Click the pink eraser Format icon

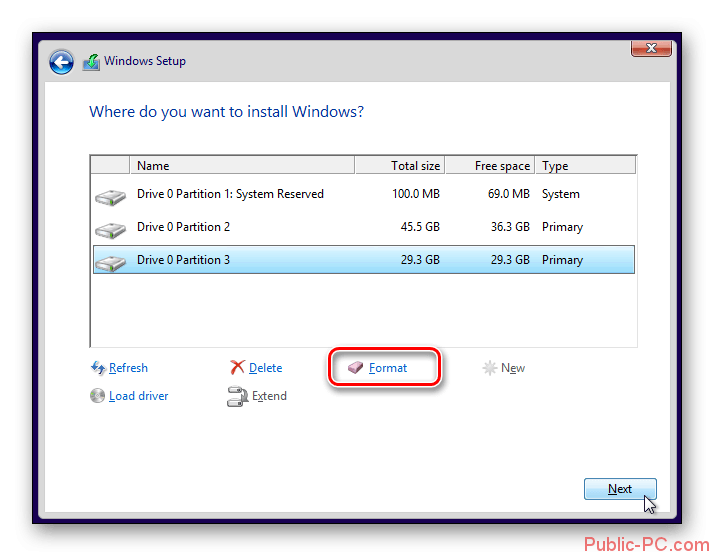tap(355, 367)
